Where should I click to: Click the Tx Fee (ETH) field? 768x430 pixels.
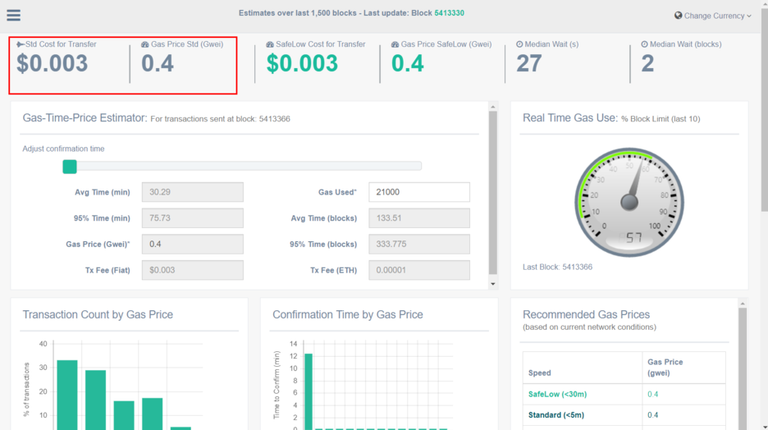pyautogui.click(x=419, y=270)
